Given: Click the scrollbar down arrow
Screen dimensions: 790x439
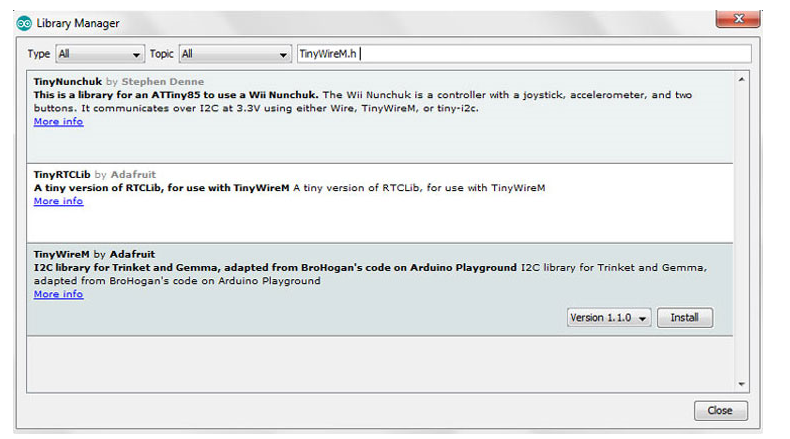Looking at the screenshot, I should (741, 383).
